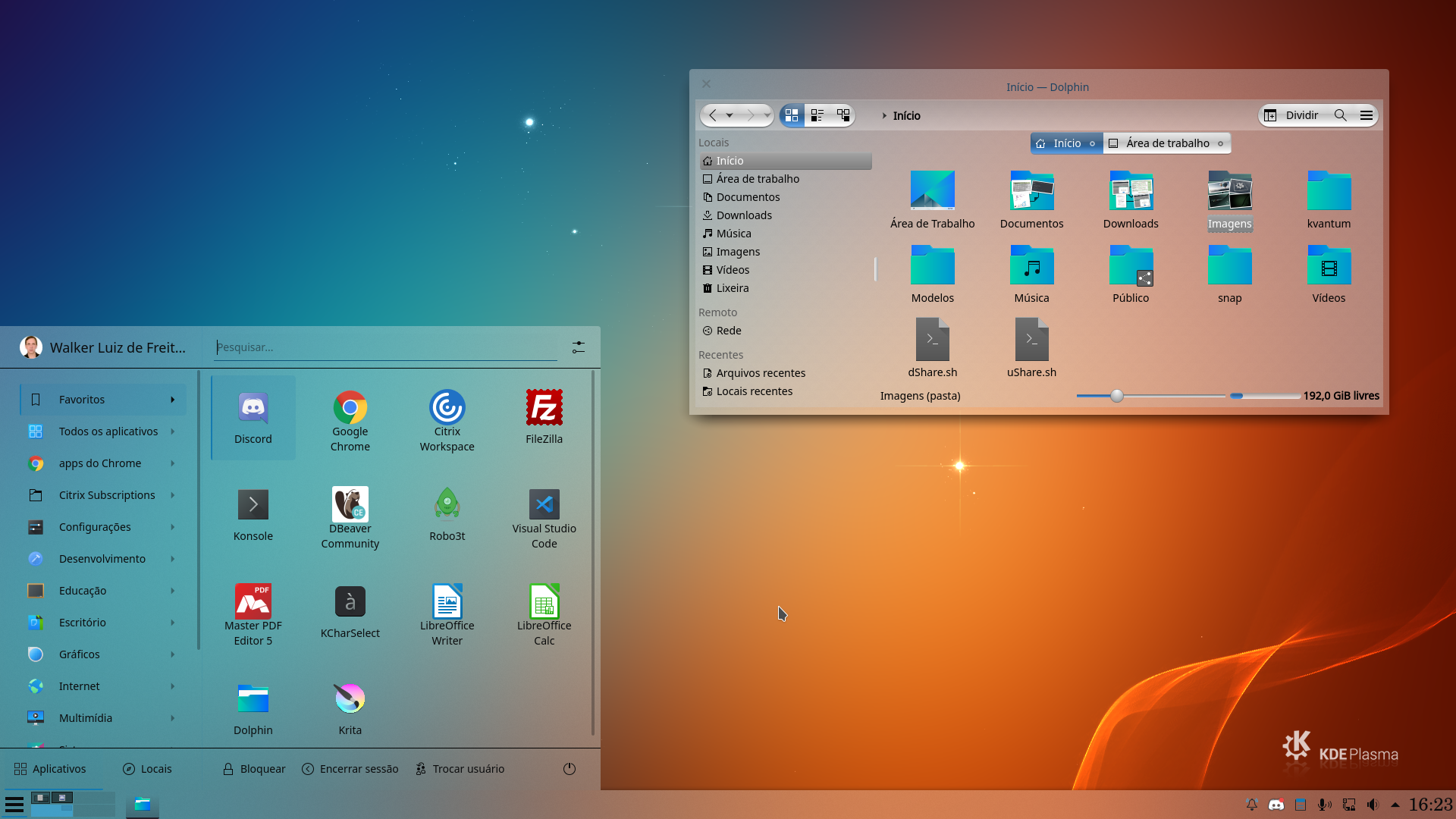The width and height of the screenshot is (1456, 819).
Task: Switch Dolphin to details tree view
Action: 843,115
